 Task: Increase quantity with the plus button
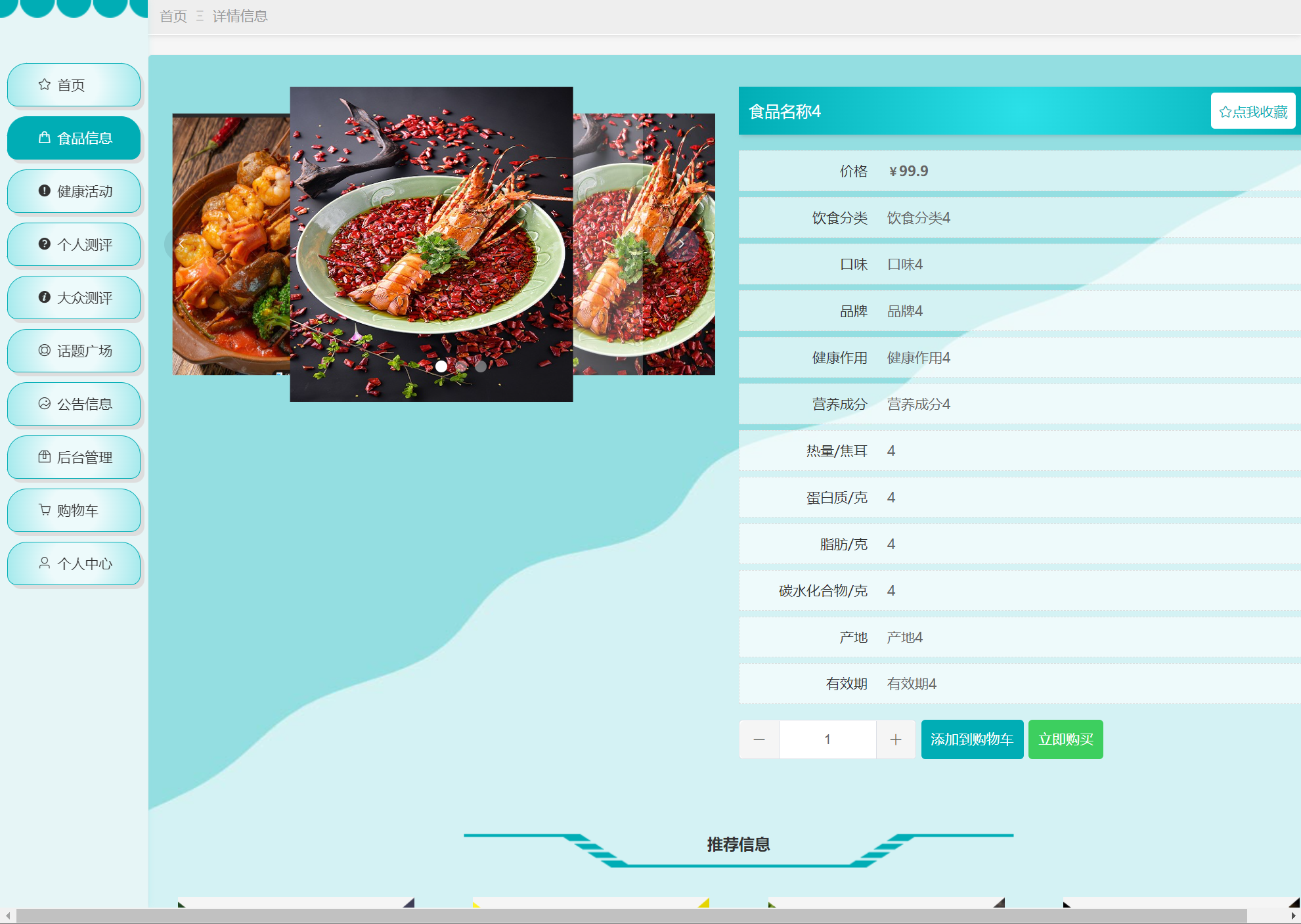895,739
